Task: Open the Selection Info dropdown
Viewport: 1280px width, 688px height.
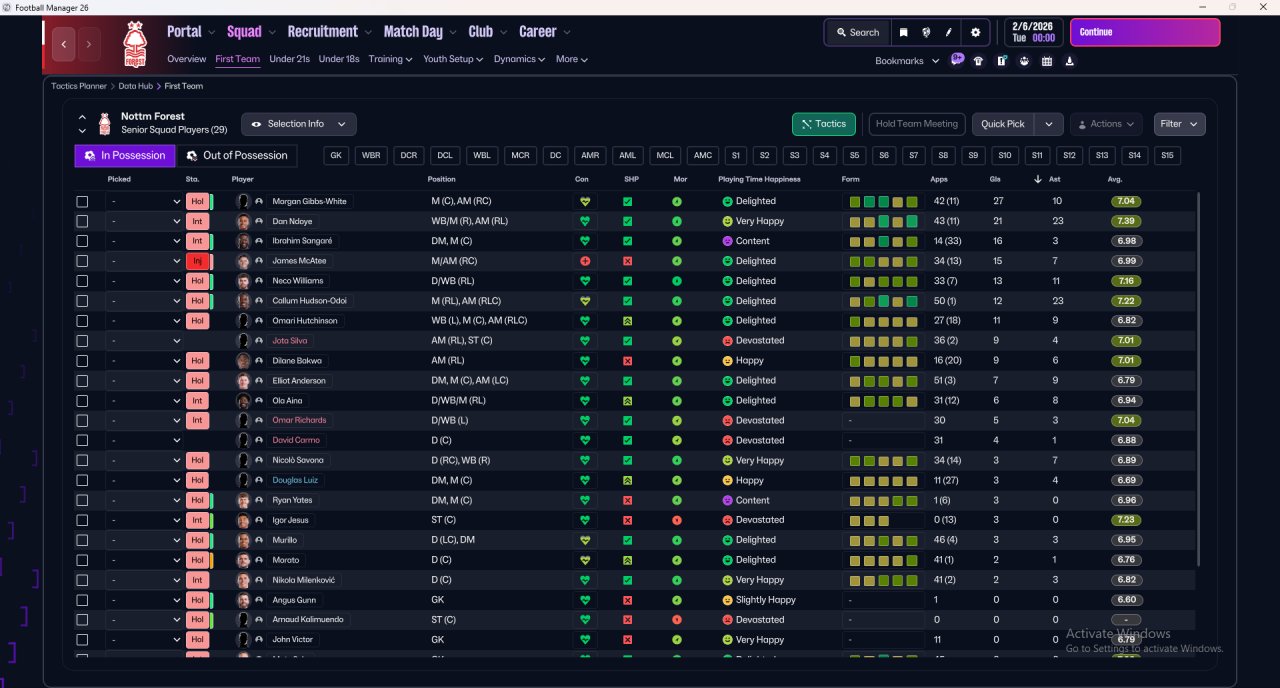Action: click(298, 124)
